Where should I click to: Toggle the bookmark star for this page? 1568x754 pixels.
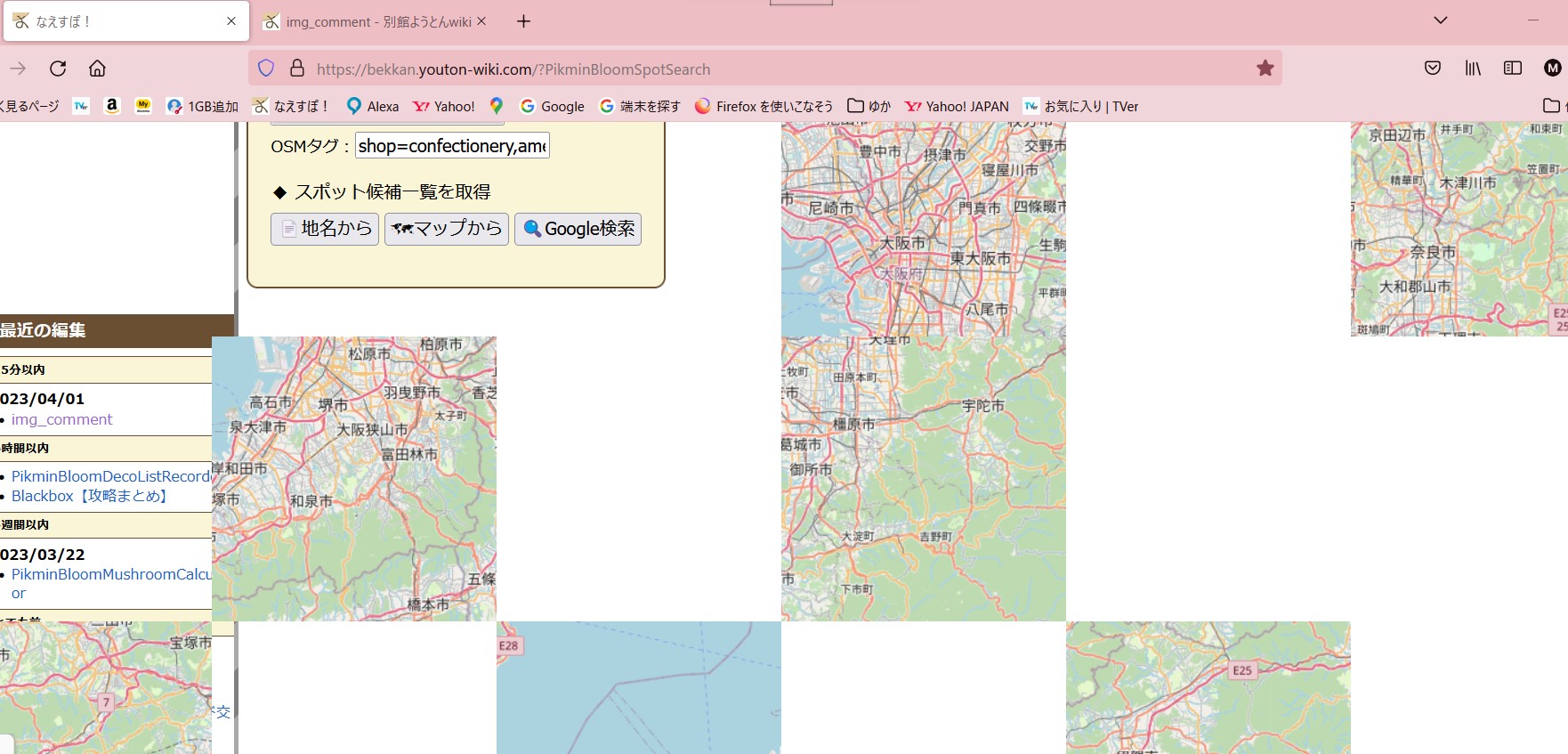[1265, 69]
